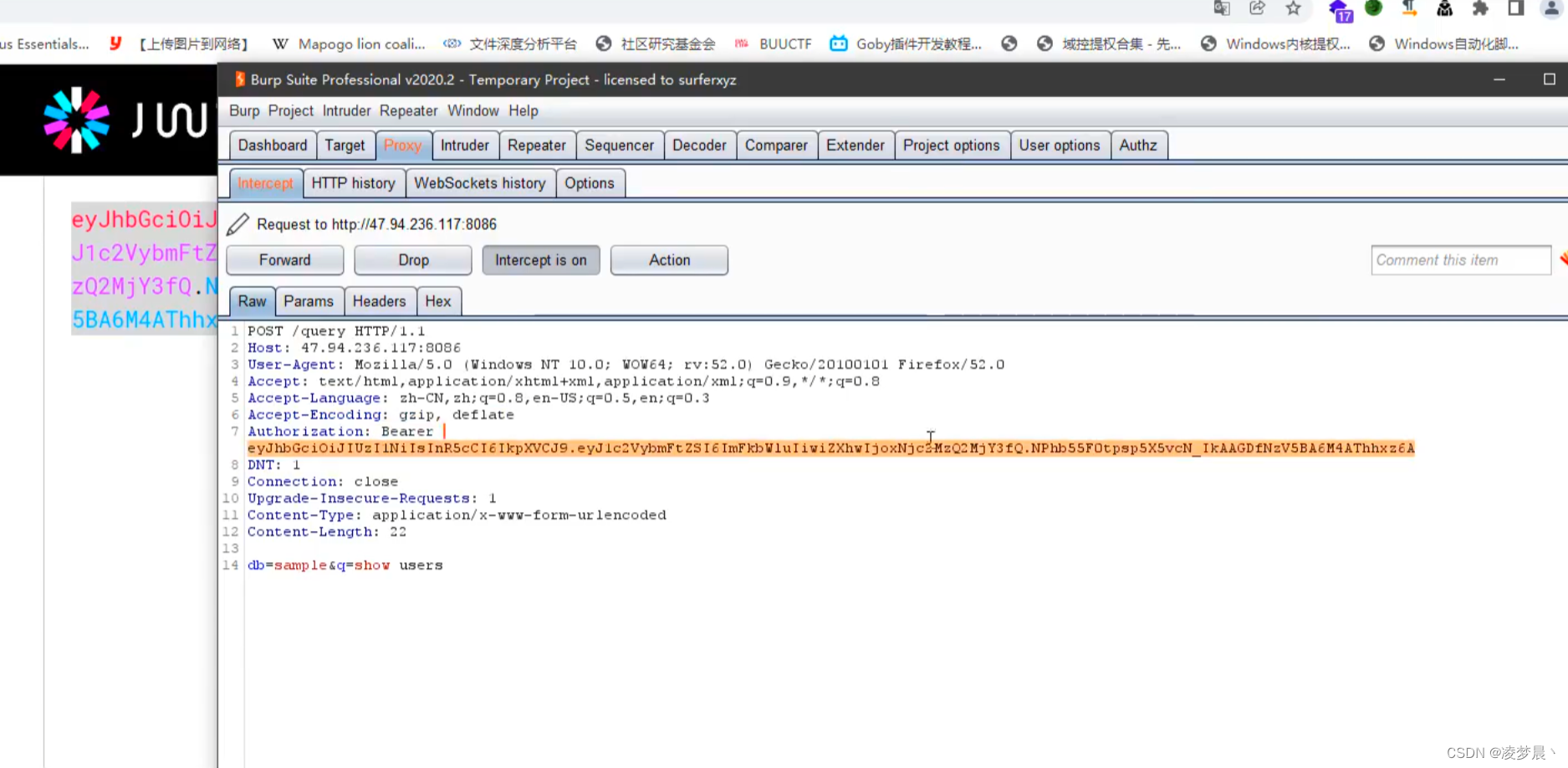The image size is (1568, 768).
Task: Switch to the Hex view tab
Action: [438, 300]
